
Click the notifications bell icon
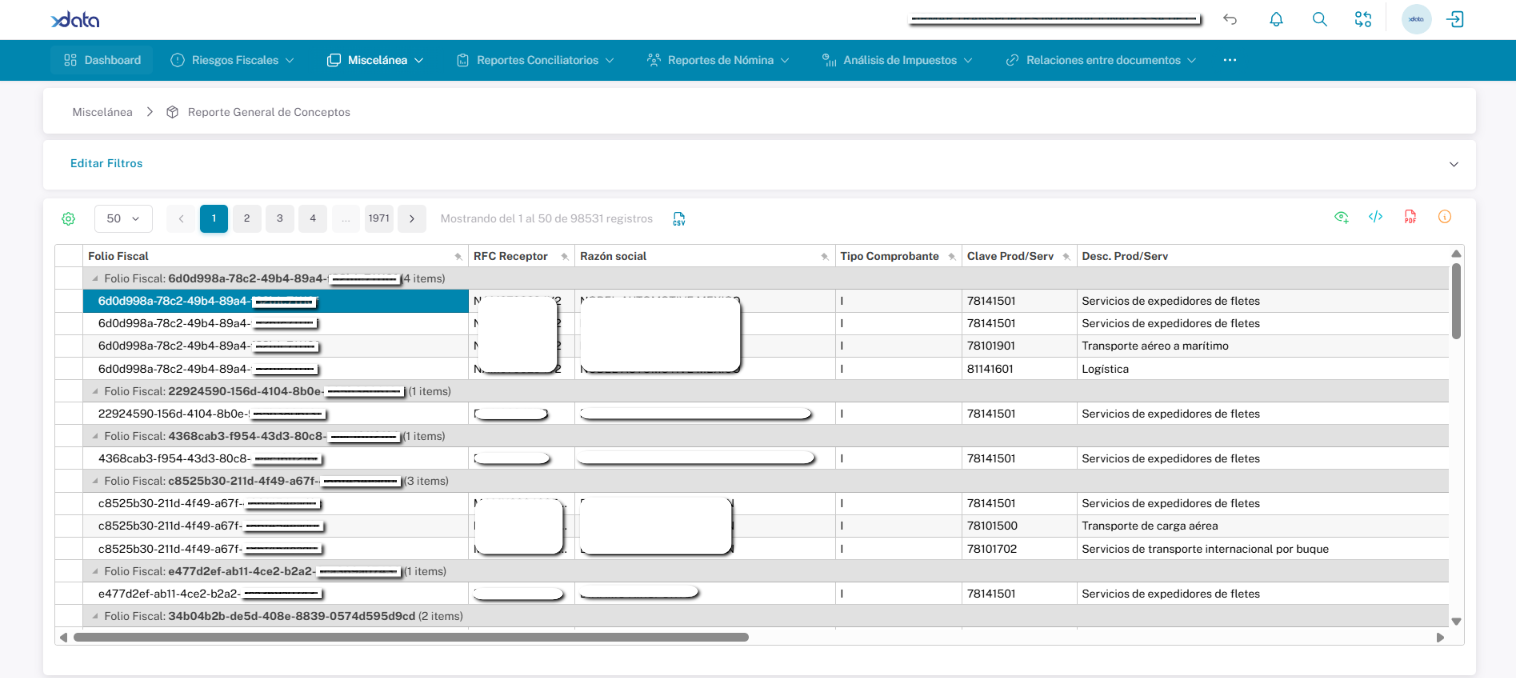pos(1276,20)
